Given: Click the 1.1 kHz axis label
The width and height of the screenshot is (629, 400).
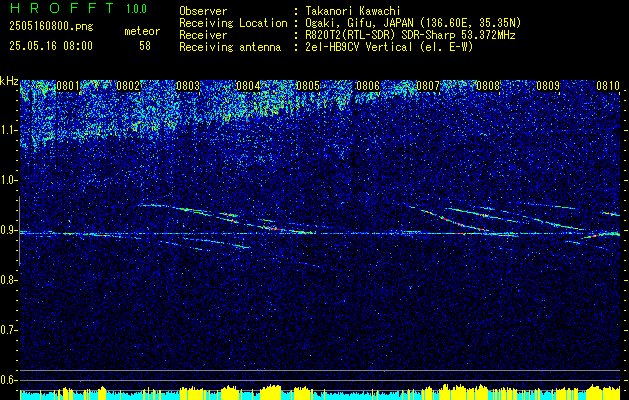Looking at the screenshot, I should (x=9, y=130).
